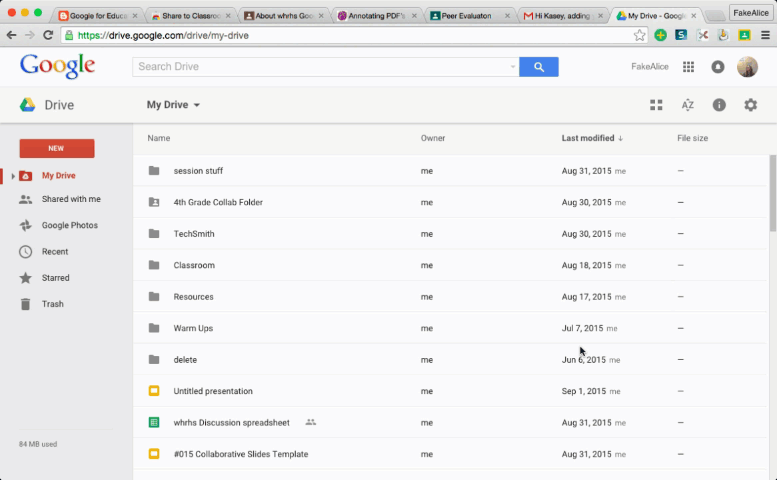
Task: Show details info panel
Action: pos(719,105)
